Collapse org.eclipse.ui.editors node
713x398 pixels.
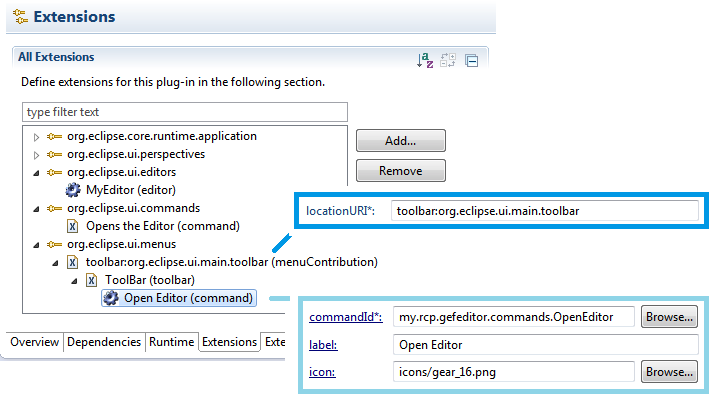pos(36,173)
